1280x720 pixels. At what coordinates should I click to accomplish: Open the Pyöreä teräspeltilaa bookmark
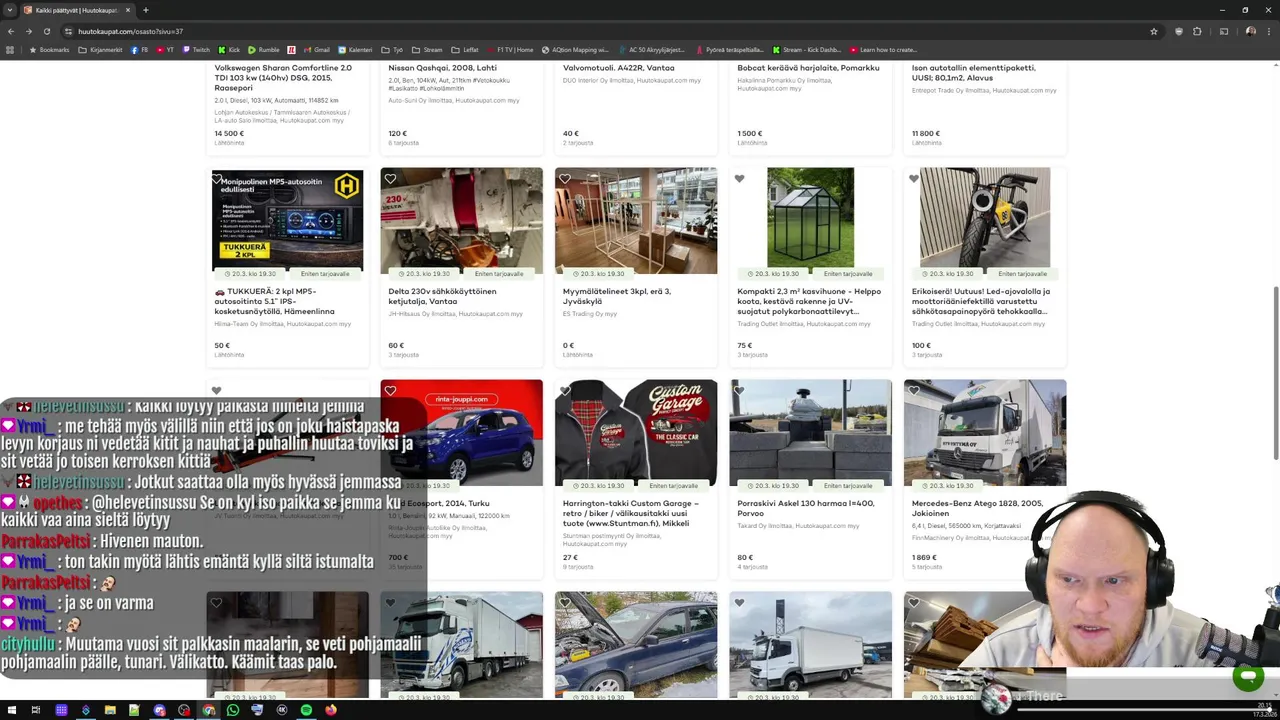[x=729, y=49]
